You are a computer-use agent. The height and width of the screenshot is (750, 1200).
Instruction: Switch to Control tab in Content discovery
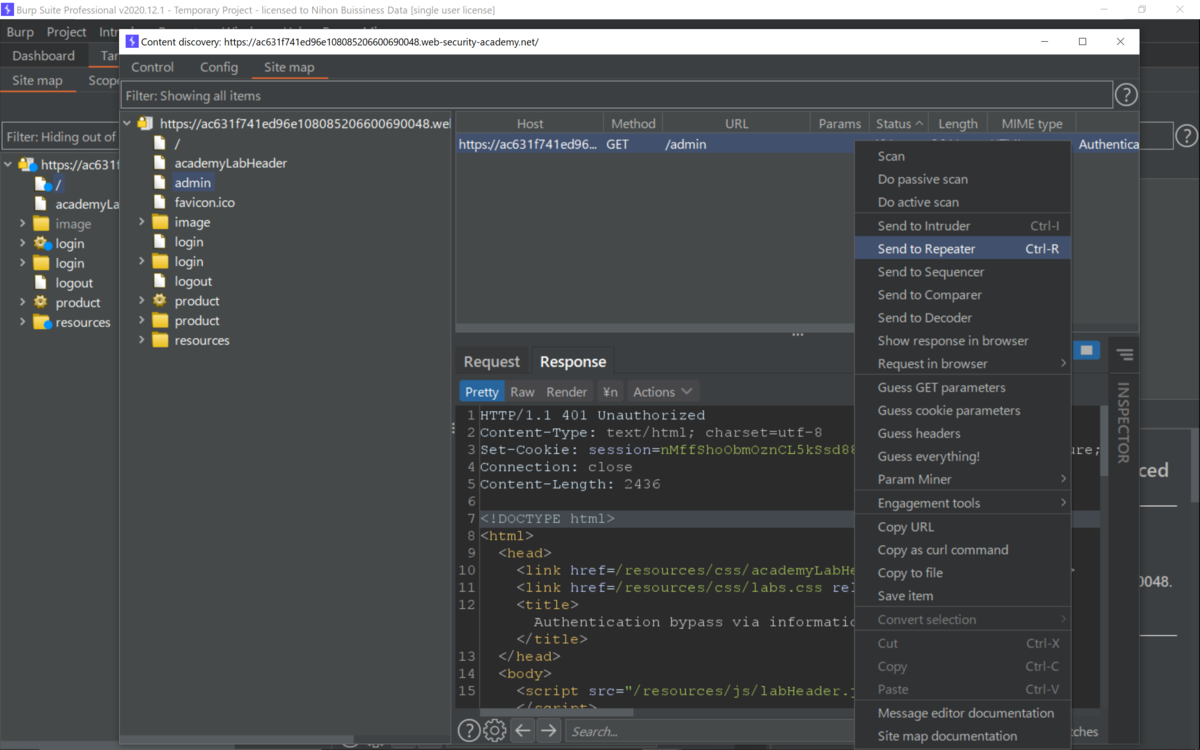click(152, 67)
